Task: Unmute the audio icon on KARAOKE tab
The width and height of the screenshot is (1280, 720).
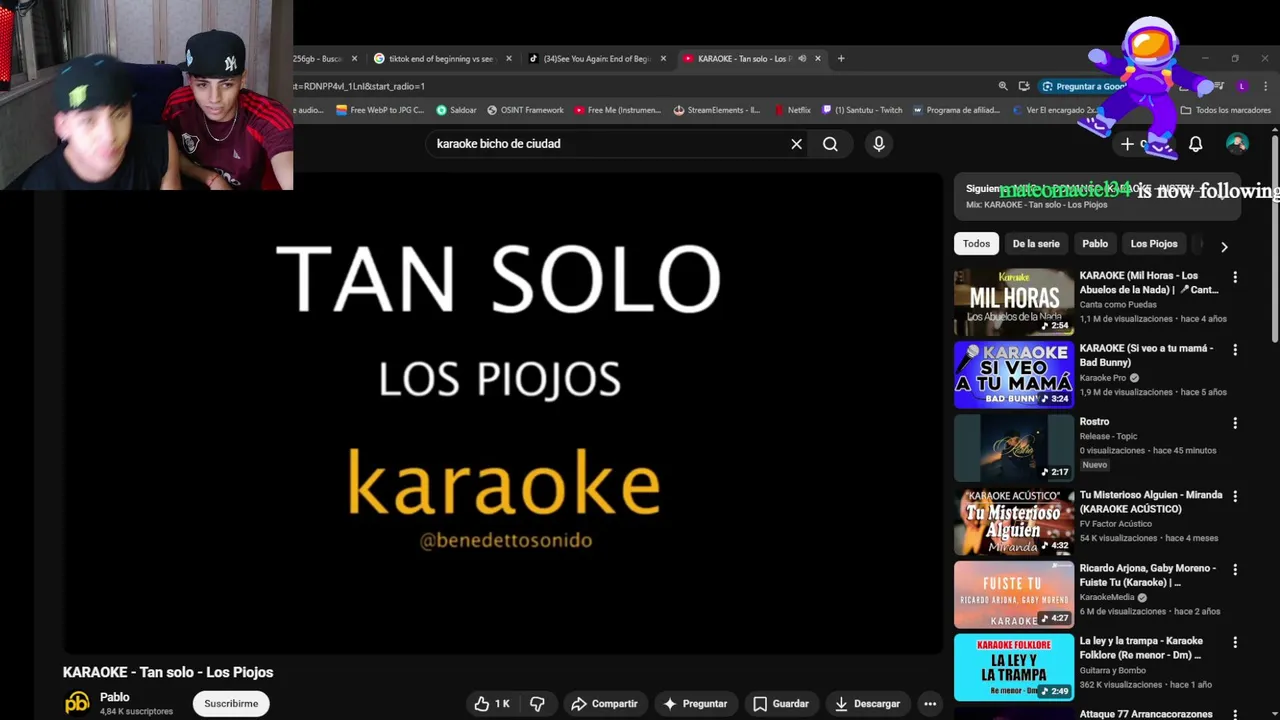Action: 802,59
